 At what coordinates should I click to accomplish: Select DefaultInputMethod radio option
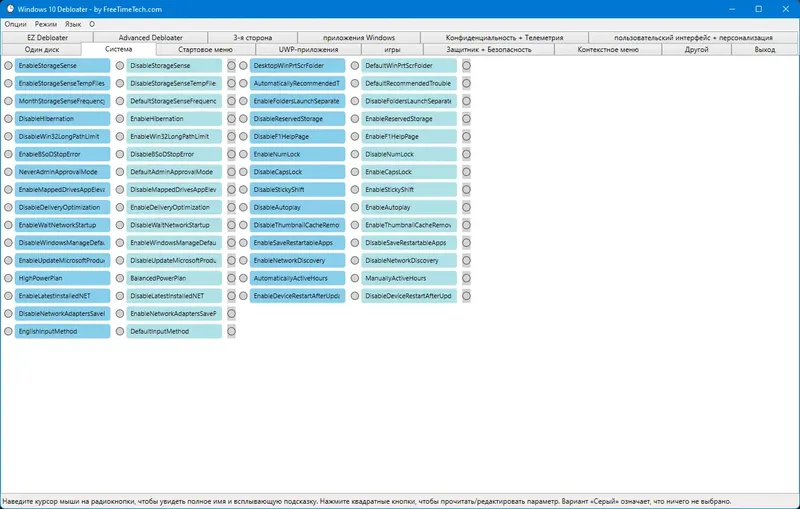[x=120, y=332]
